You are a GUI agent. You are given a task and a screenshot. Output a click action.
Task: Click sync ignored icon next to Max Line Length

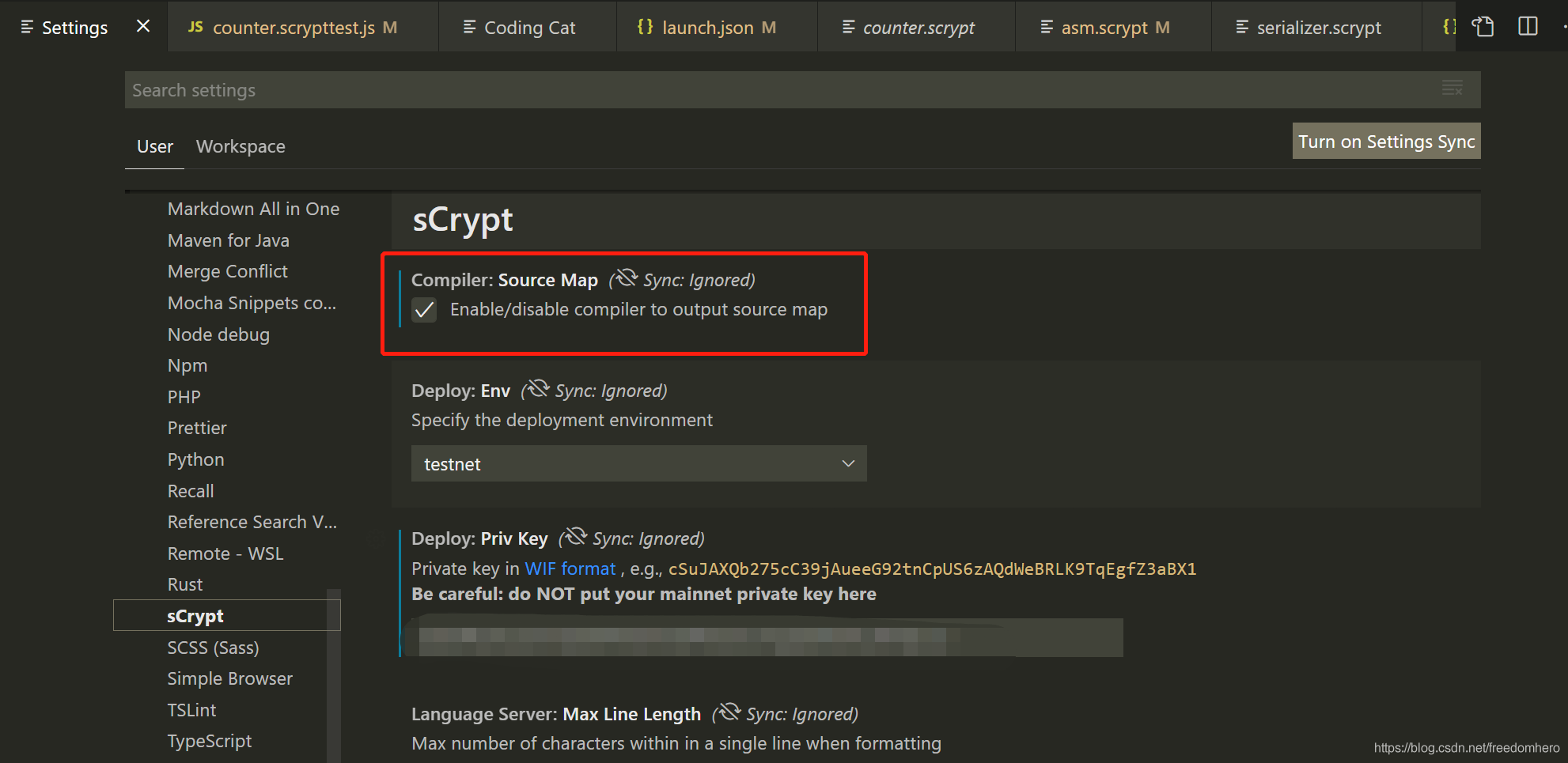point(729,712)
